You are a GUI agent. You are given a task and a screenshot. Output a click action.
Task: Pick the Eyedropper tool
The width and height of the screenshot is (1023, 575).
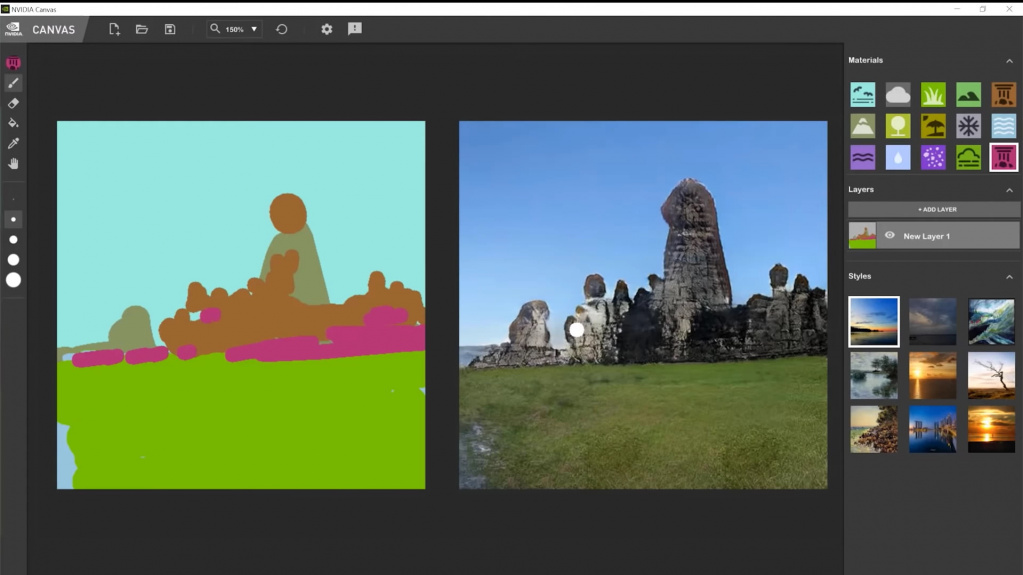click(13, 143)
